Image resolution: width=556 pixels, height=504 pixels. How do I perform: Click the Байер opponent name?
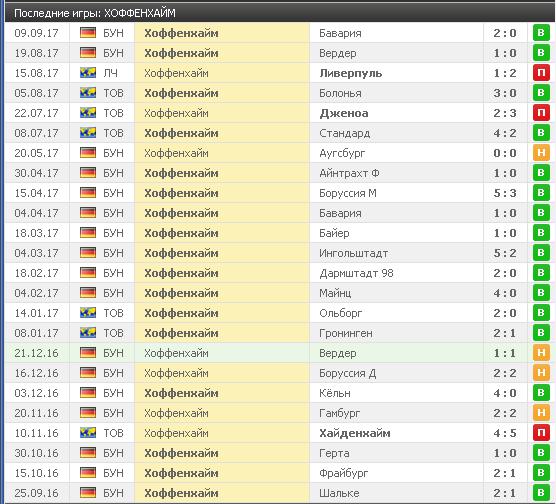coord(334,233)
